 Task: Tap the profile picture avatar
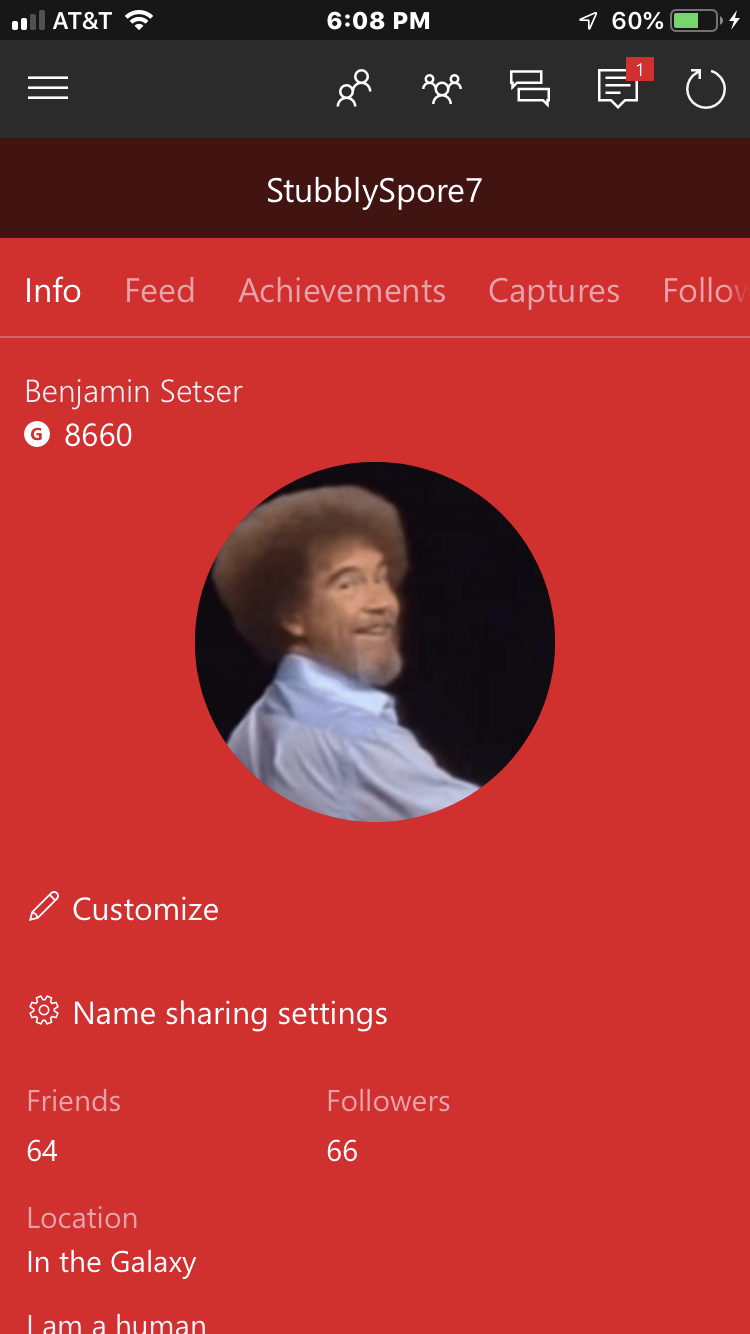coord(375,642)
